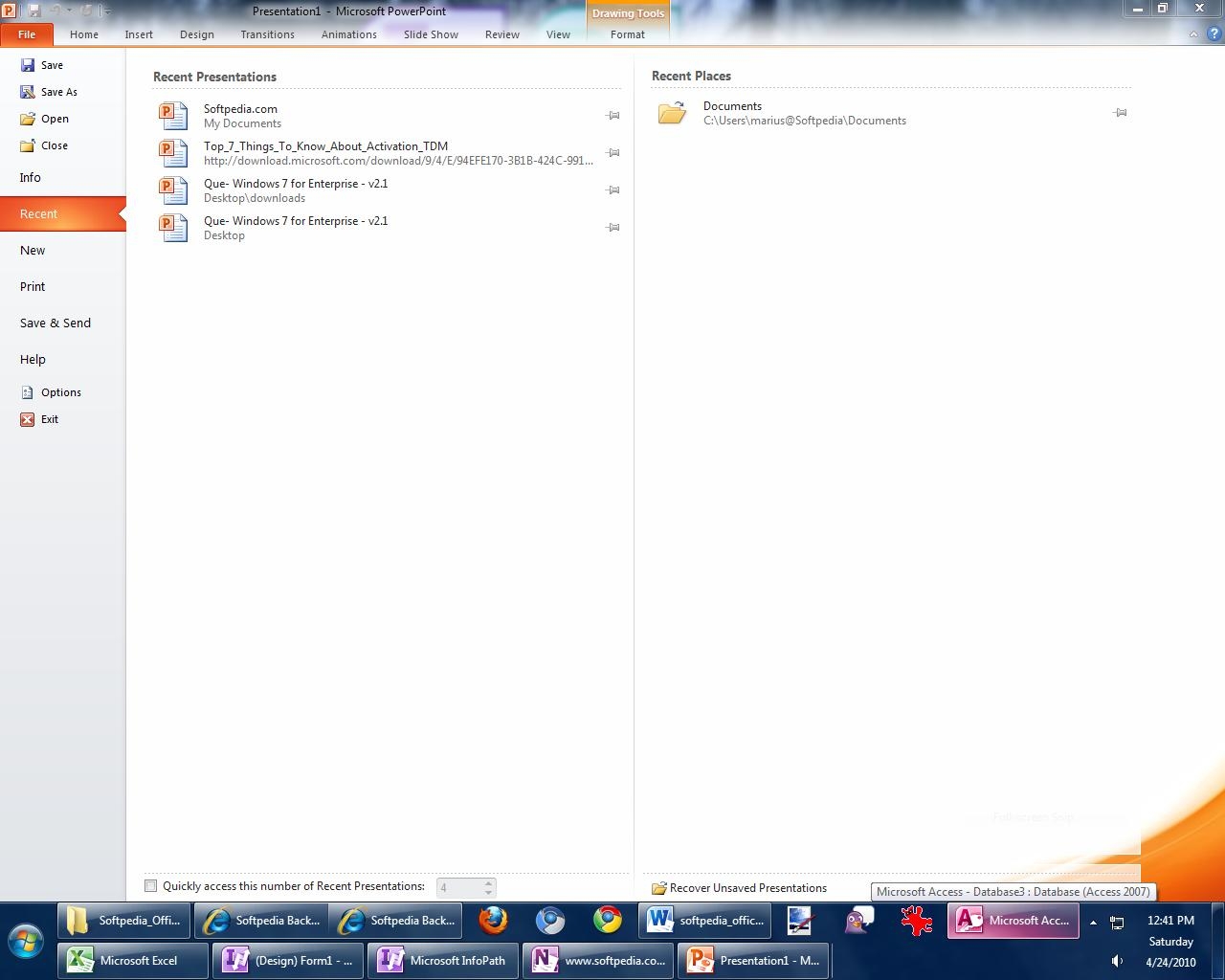
Task: Open Quick Access Toolbar customize dropdown
Action: 107,11
